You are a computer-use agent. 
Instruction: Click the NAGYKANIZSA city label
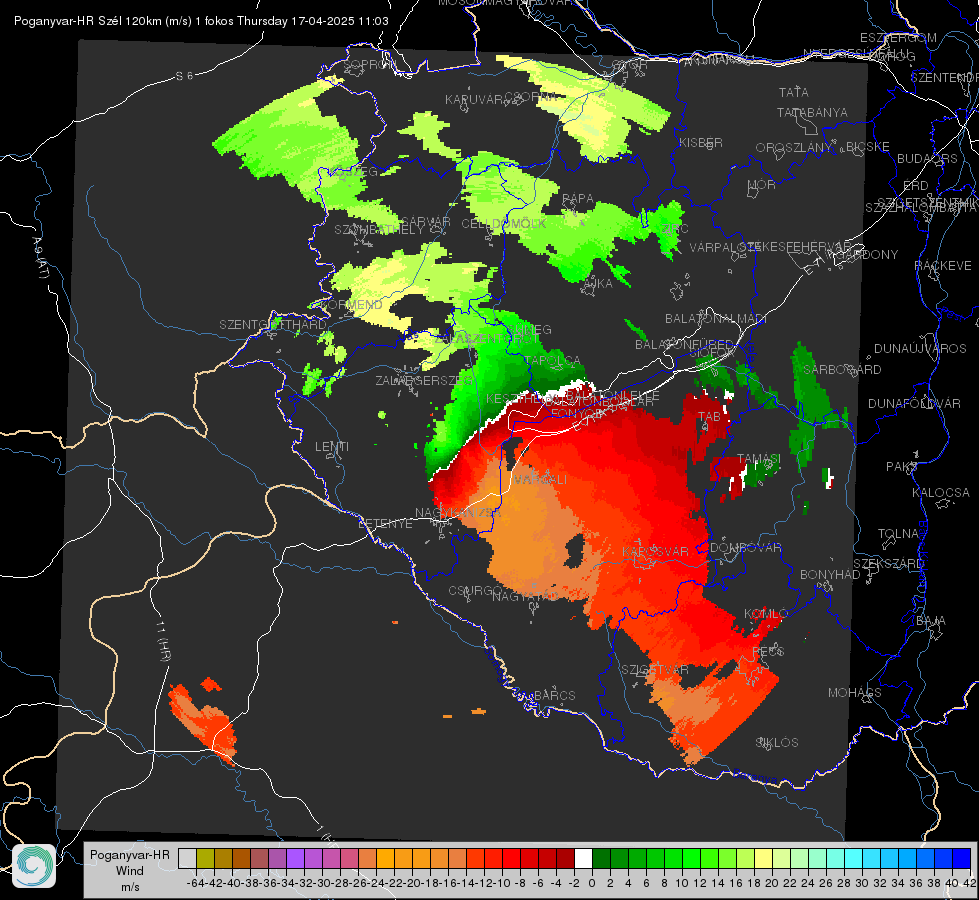coord(458,513)
